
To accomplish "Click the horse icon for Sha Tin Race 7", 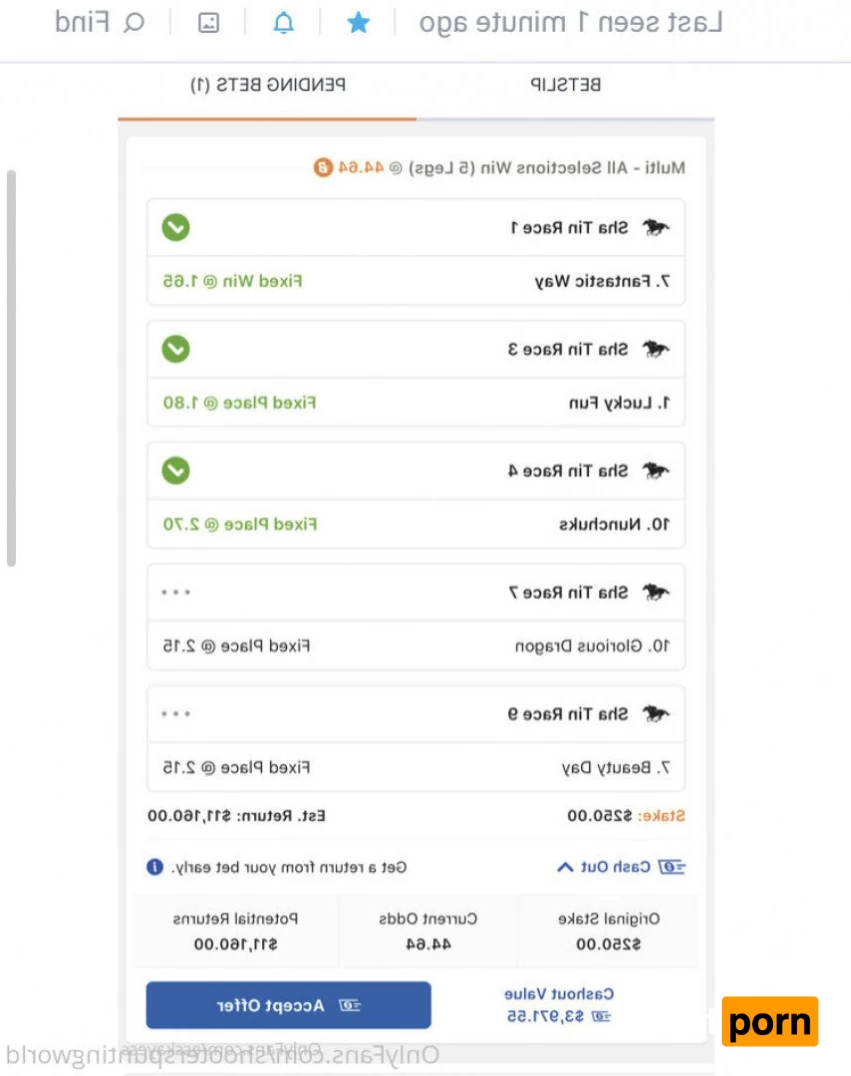I will (656, 592).
